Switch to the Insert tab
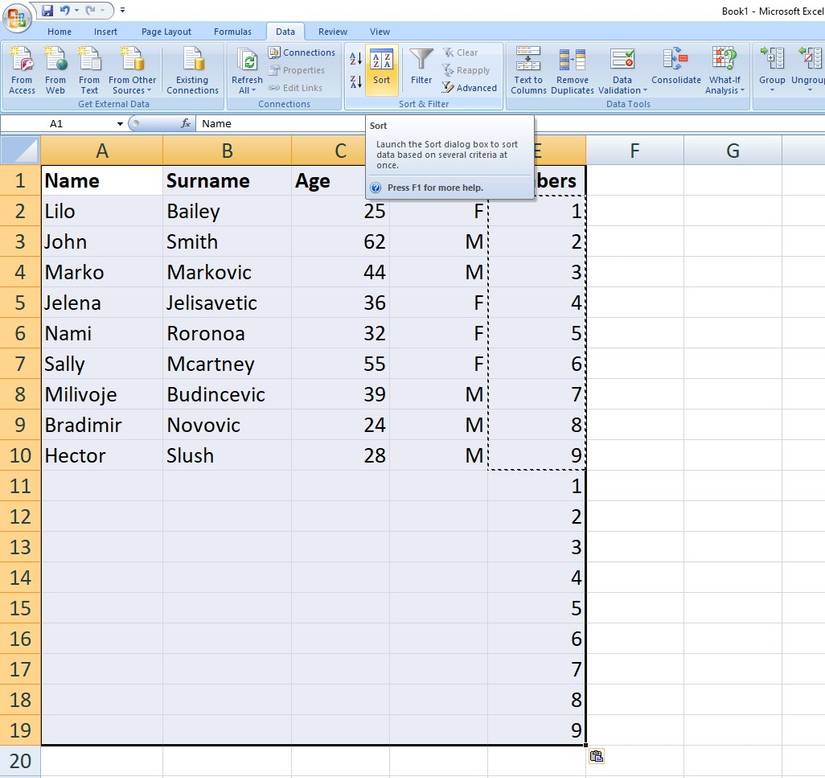This screenshot has height=778, width=825. (x=105, y=32)
